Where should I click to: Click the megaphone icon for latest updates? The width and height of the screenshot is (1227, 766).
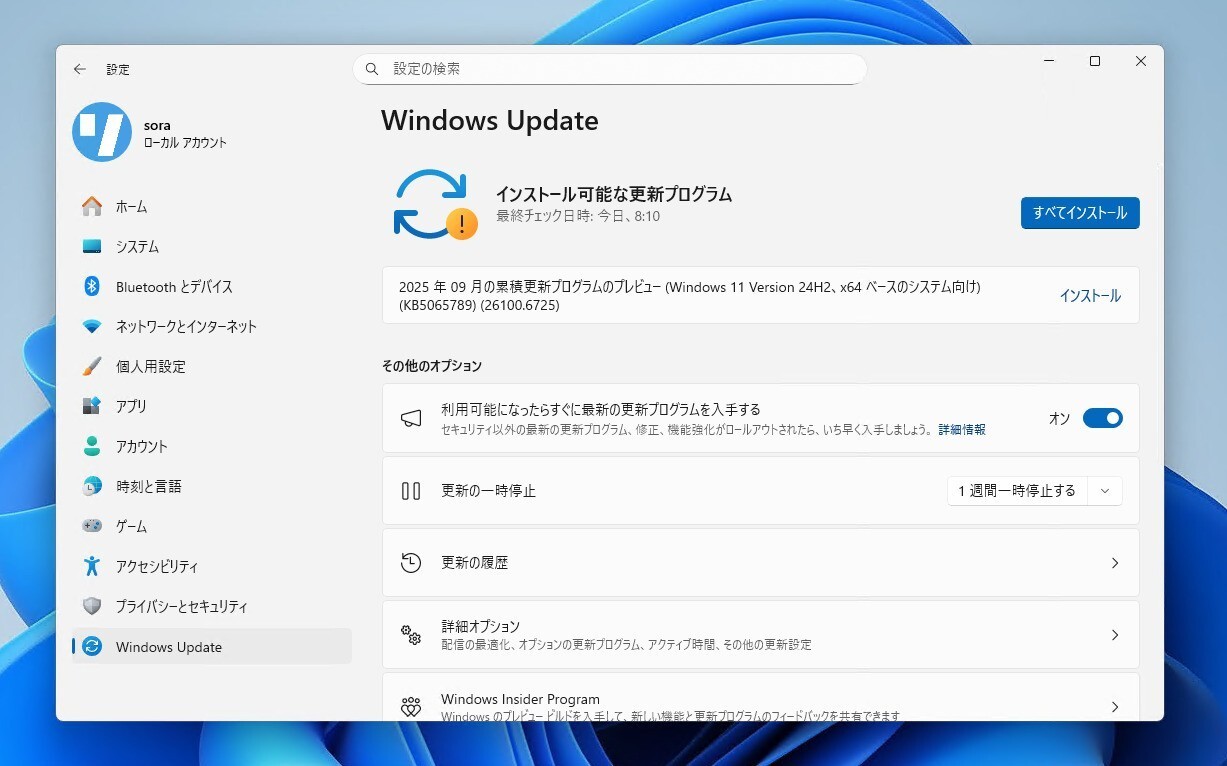point(411,418)
